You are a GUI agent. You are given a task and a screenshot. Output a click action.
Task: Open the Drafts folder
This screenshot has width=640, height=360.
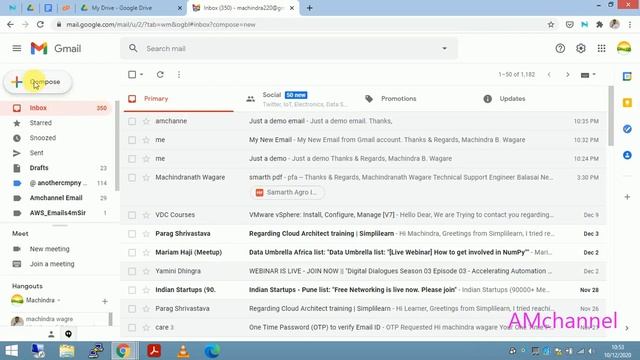(x=39, y=168)
